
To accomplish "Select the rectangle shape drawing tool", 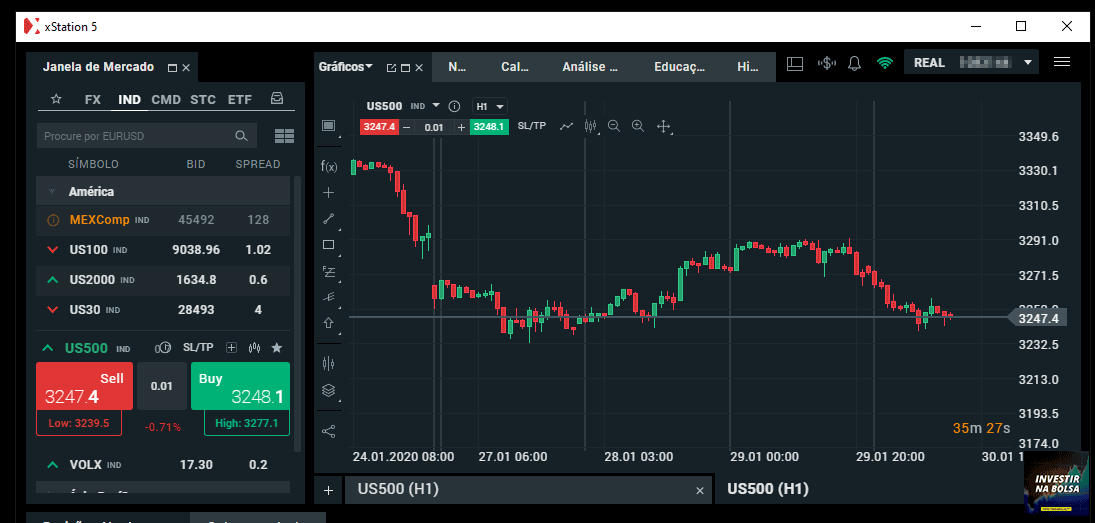I will [329, 244].
